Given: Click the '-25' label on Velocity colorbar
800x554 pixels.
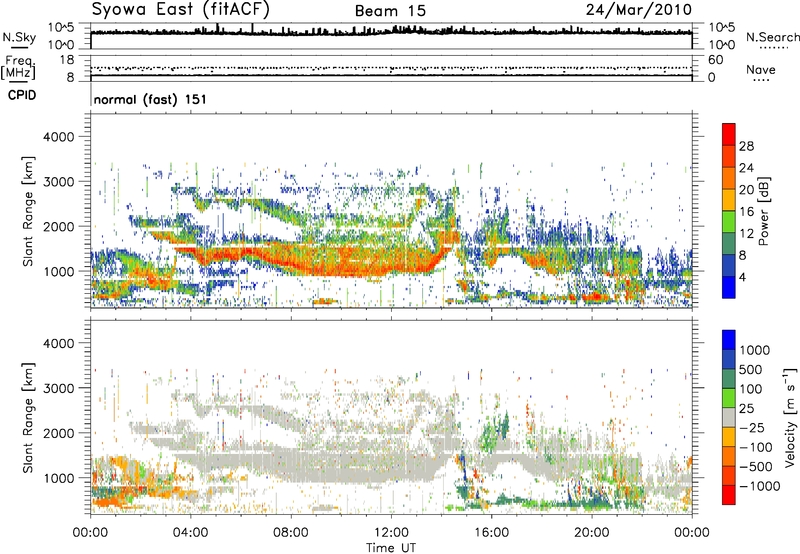Looking at the screenshot, I should coord(752,427).
